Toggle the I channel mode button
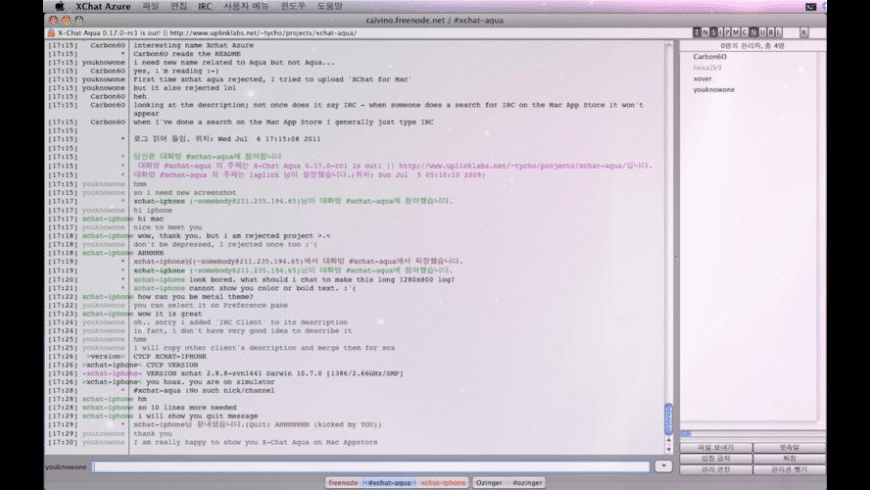The image size is (870, 490). click(721, 33)
